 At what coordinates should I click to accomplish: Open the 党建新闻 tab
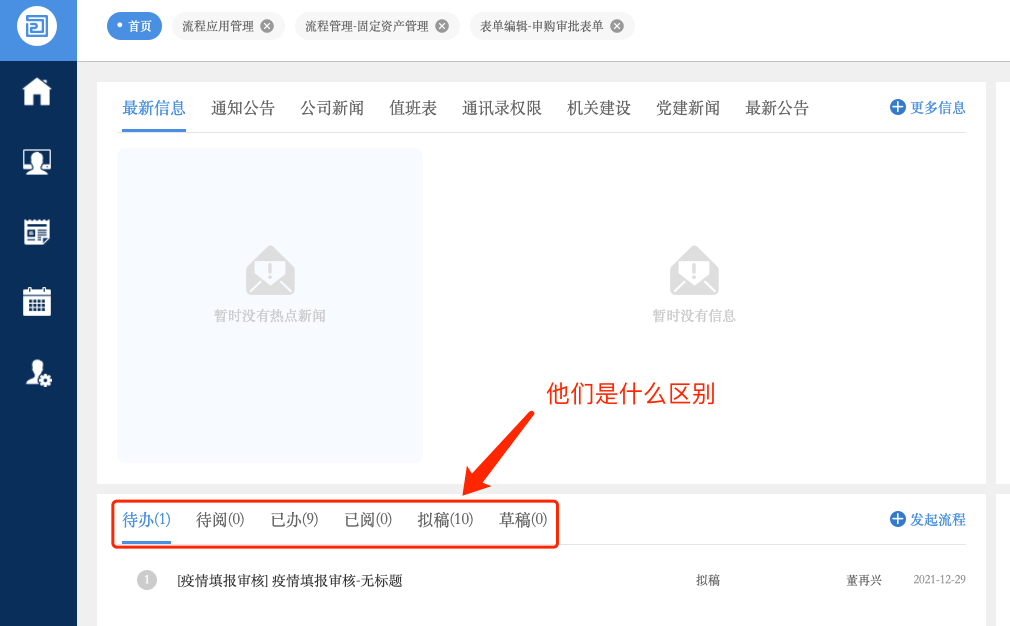(687, 108)
